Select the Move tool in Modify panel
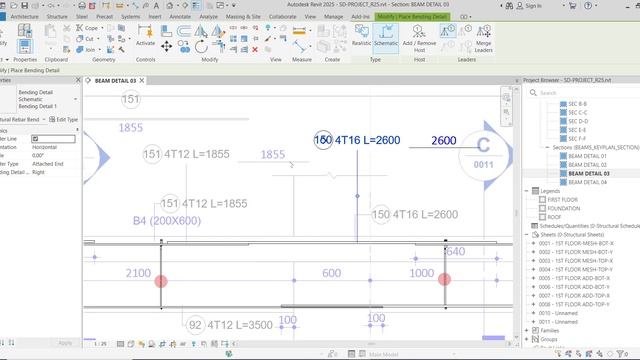This screenshot has height=360, width=640. 167,46
